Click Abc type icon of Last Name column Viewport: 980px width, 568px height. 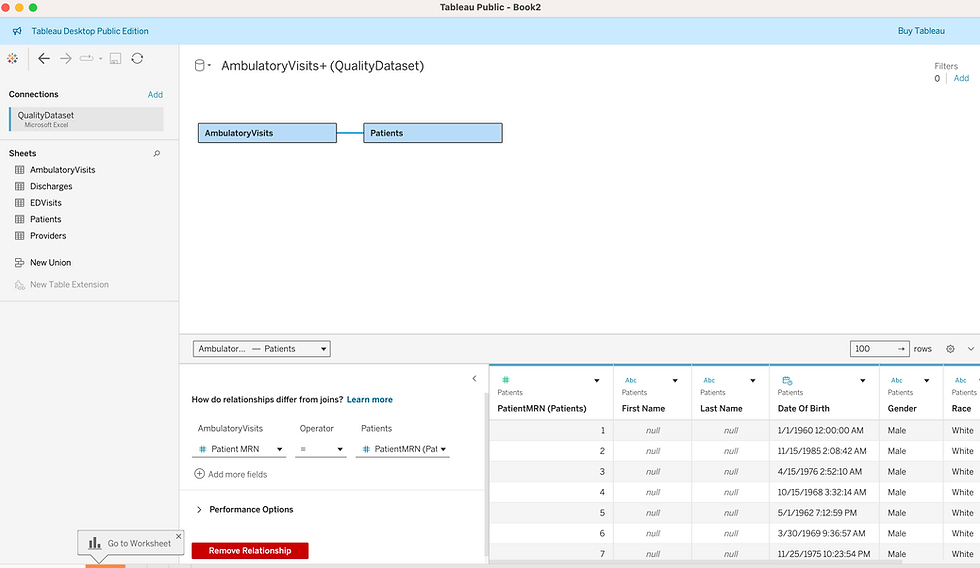pyautogui.click(x=709, y=380)
